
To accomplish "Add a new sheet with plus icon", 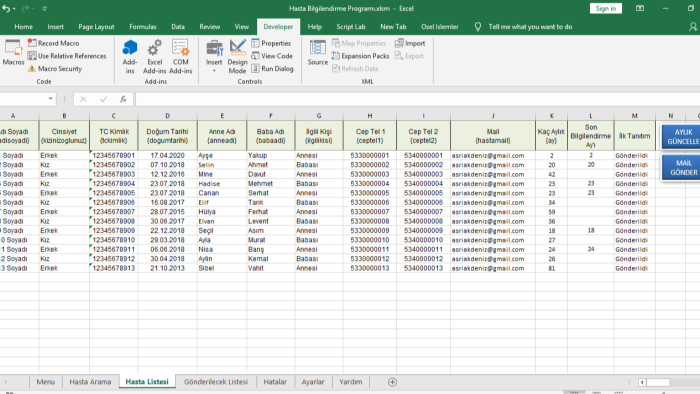I will 392,382.
